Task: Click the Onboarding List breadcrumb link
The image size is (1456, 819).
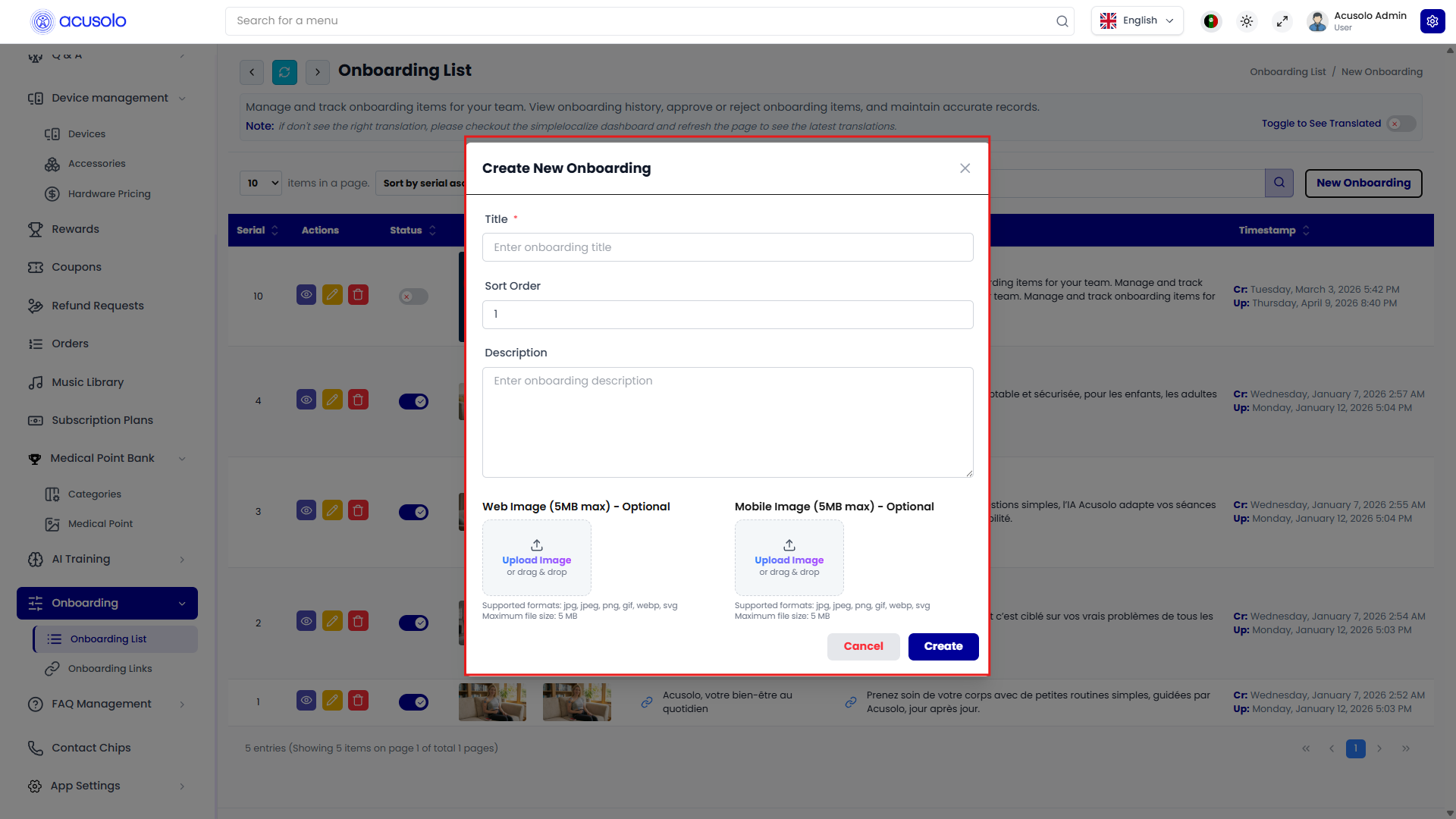Action: click(1288, 72)
